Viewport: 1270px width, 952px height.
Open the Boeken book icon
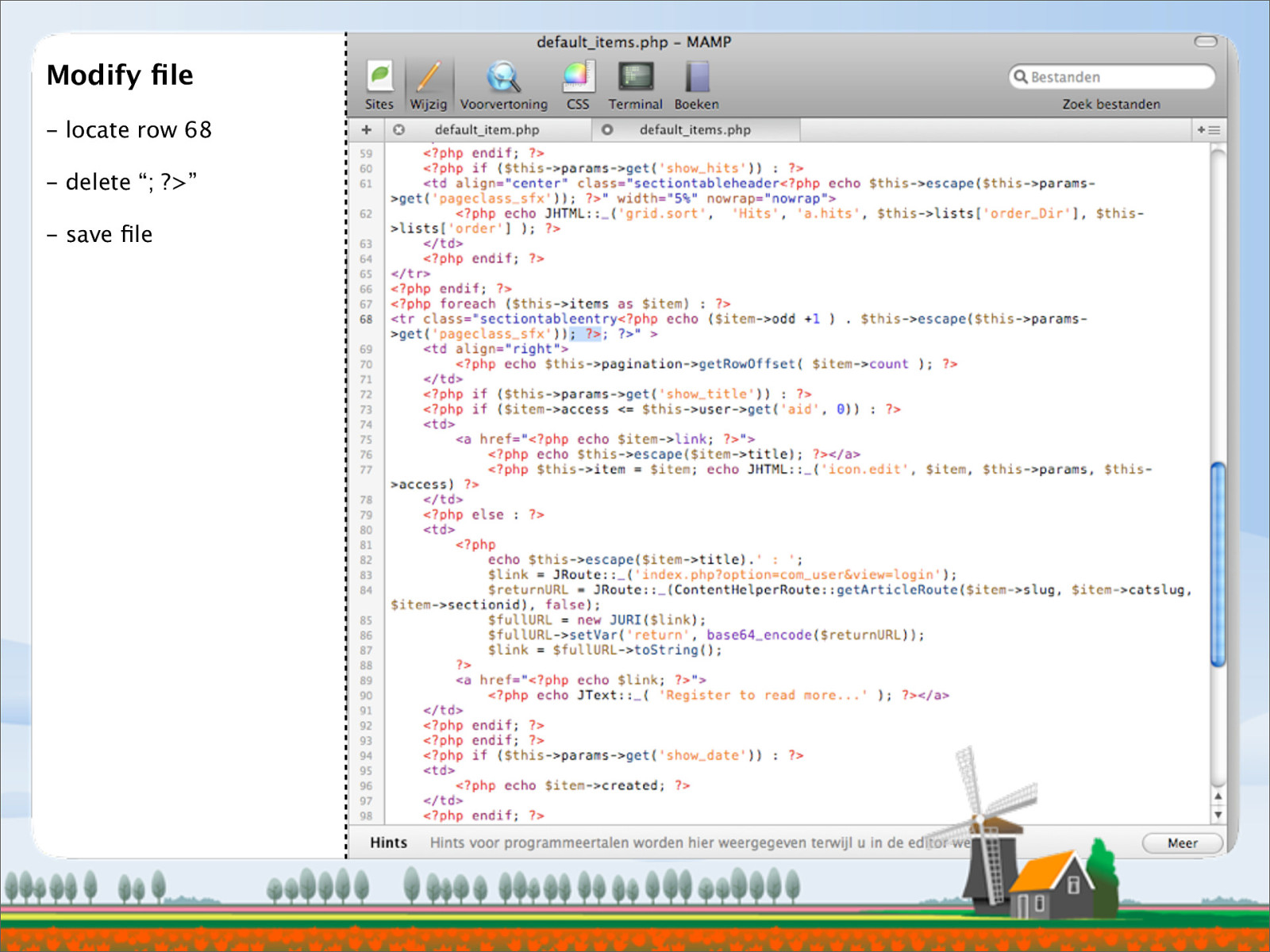[697, 77]
